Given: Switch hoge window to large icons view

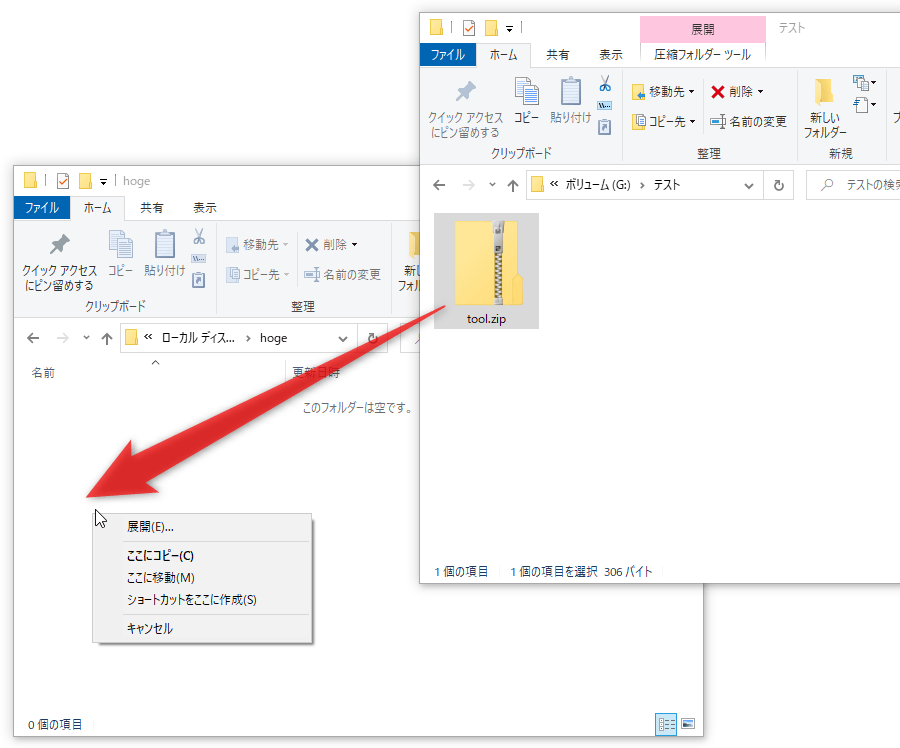Looking at the screenshot, I should [x=688, y=724].
